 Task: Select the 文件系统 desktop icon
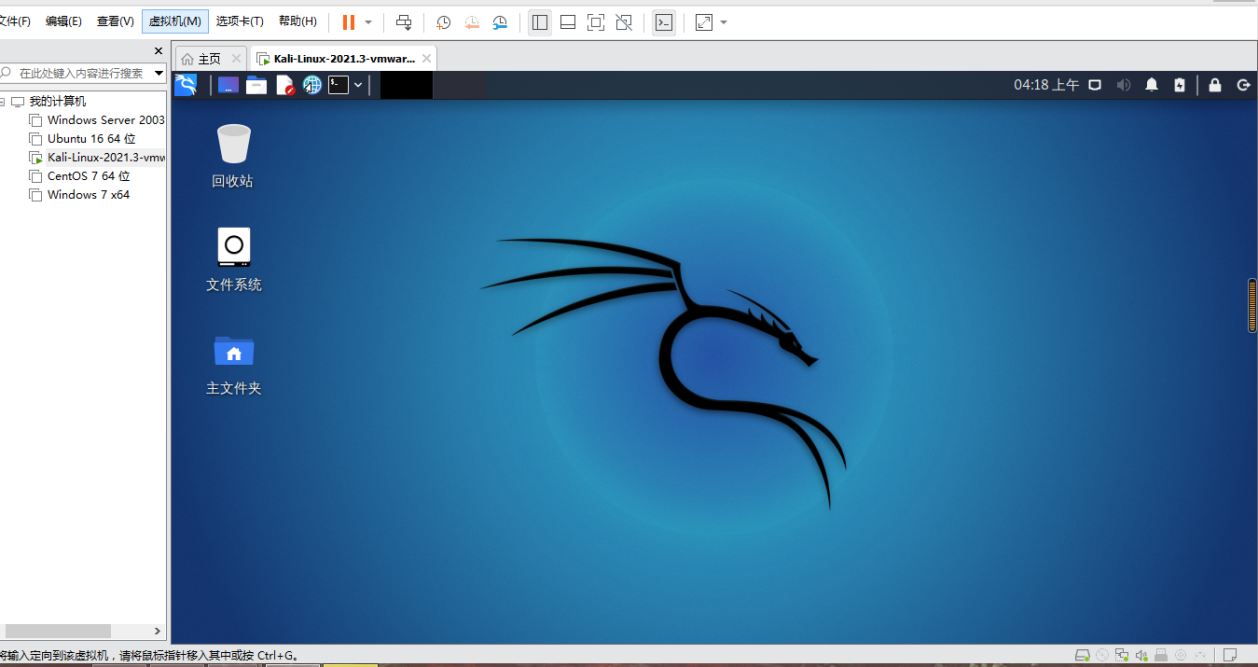[233, 259]
